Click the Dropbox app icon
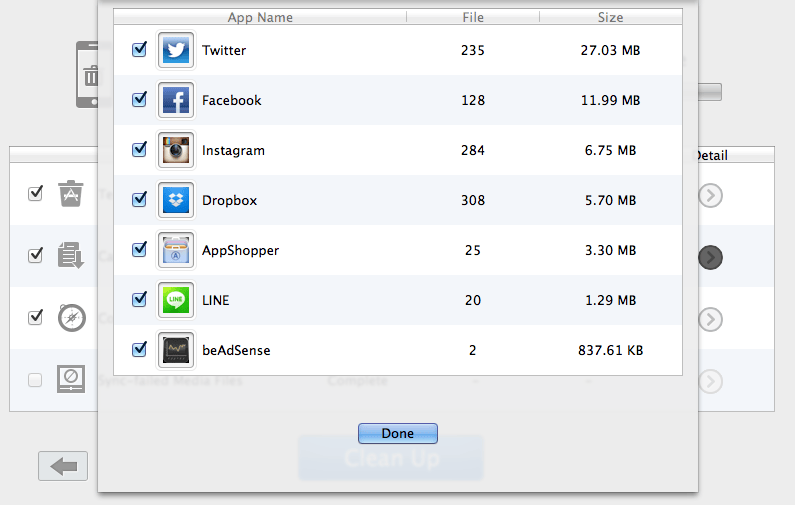Screen dimensions: 795x505 176,200
